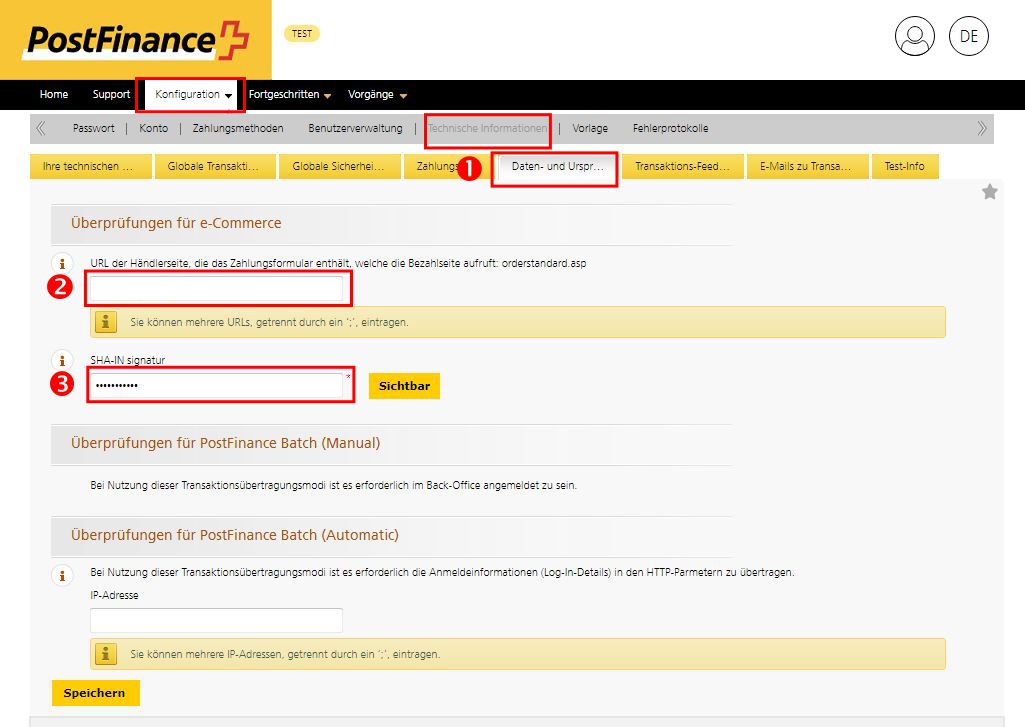This screenshot has height=727, width=1025.
Task: Open the Vorlage submenu item
Action: point(590,128)
